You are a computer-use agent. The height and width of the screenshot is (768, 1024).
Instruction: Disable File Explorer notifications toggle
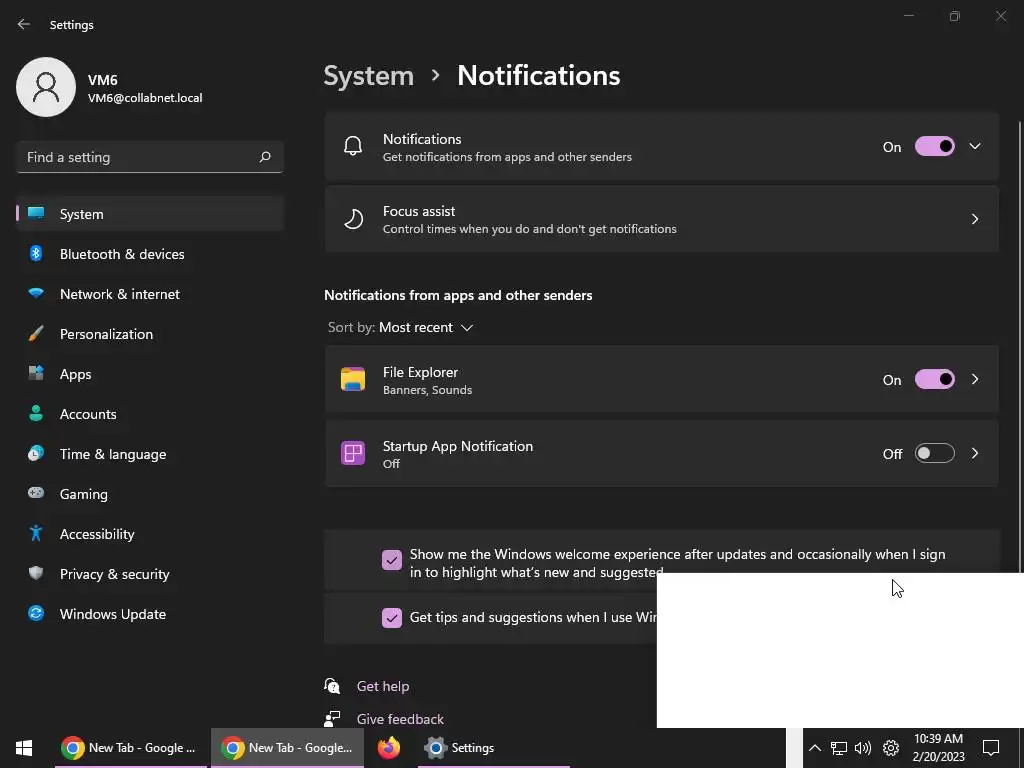[x=935, y=380]
